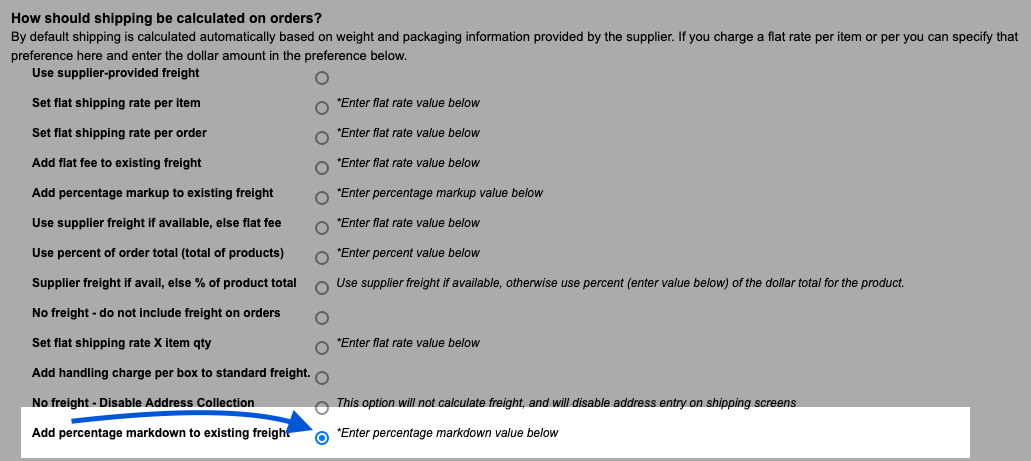Pick Add handling charge per box radio button

click(322, 378)
